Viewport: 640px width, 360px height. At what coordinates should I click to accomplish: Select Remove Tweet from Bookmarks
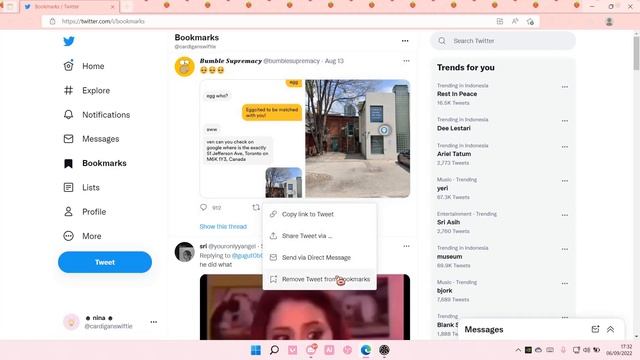click(x=319, y=279)
